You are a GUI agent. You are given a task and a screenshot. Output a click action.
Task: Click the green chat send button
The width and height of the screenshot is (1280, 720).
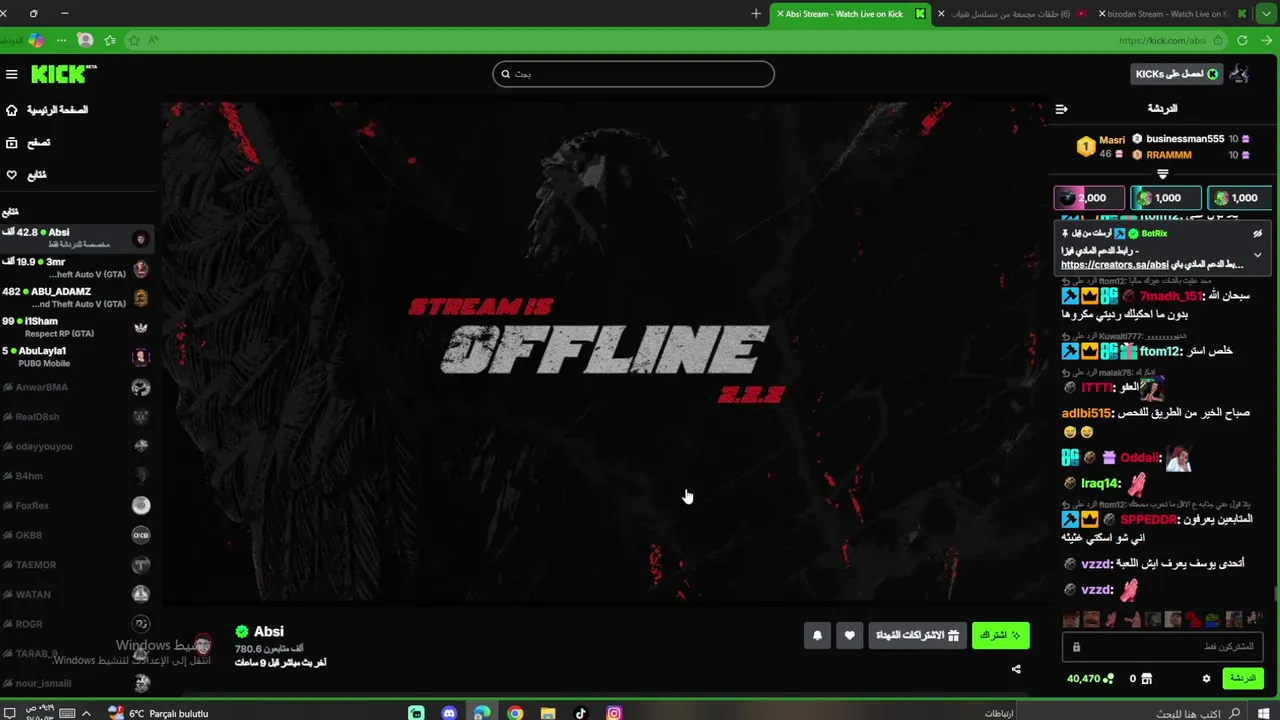pos(1242,678)
